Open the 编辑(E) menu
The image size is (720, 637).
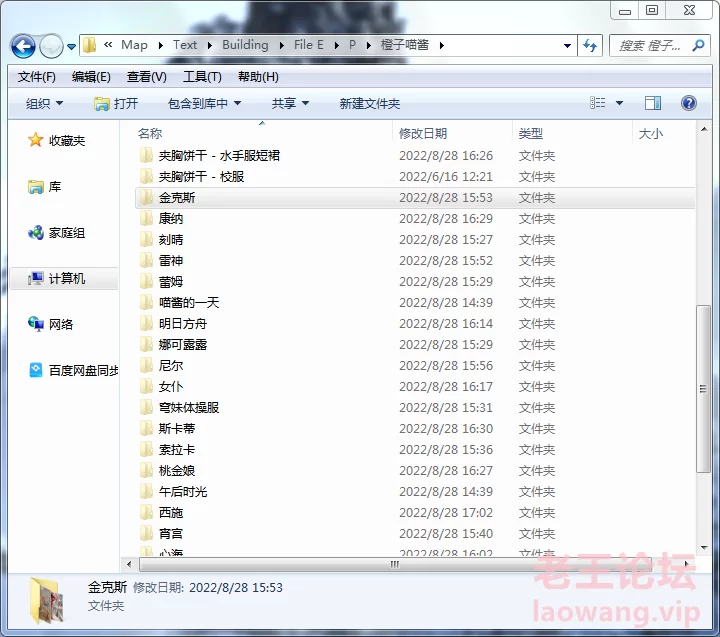[91, 77]
